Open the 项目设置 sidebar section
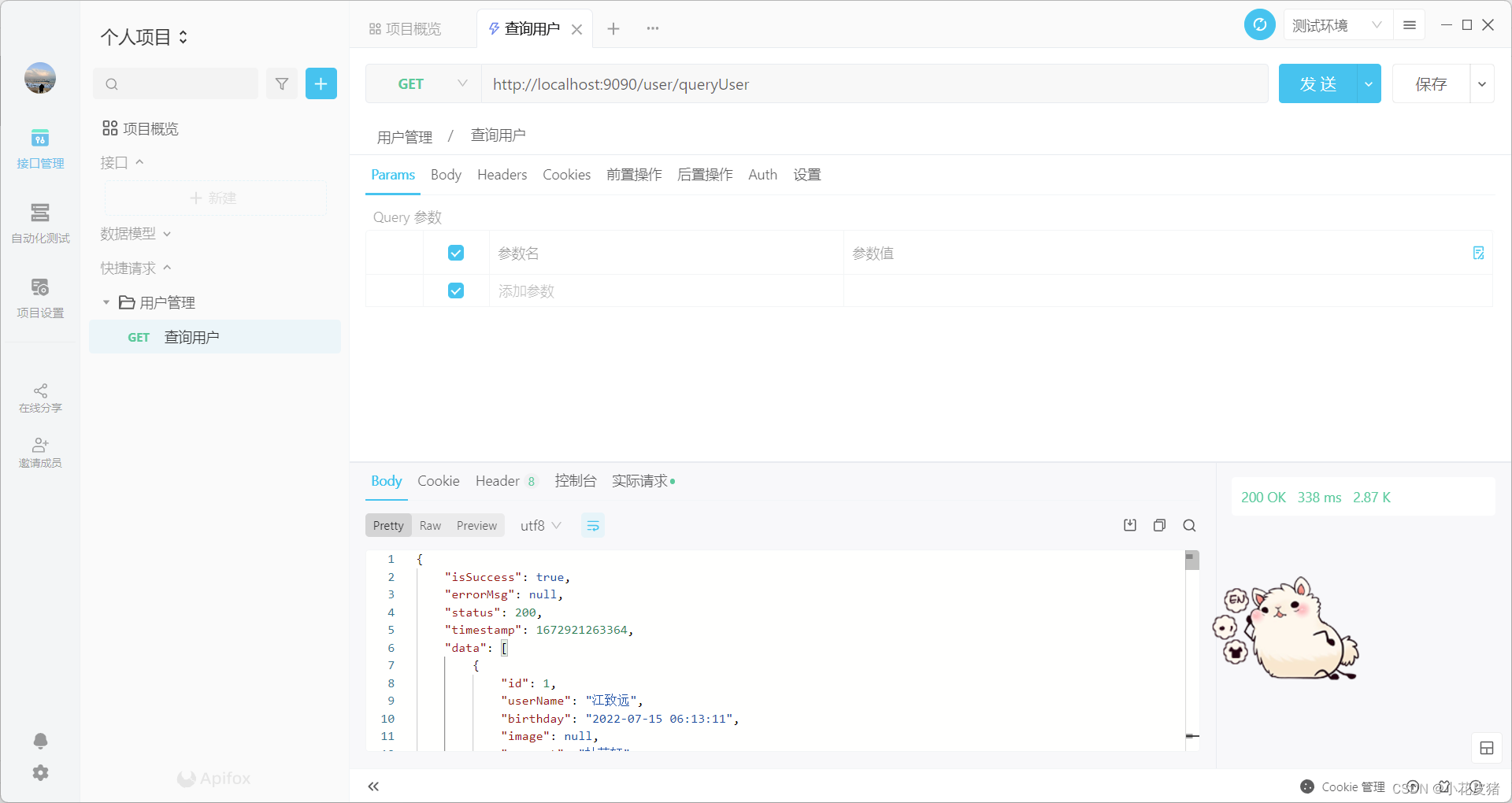Viewport: 1512px width, 803px height. click(40, 298)
